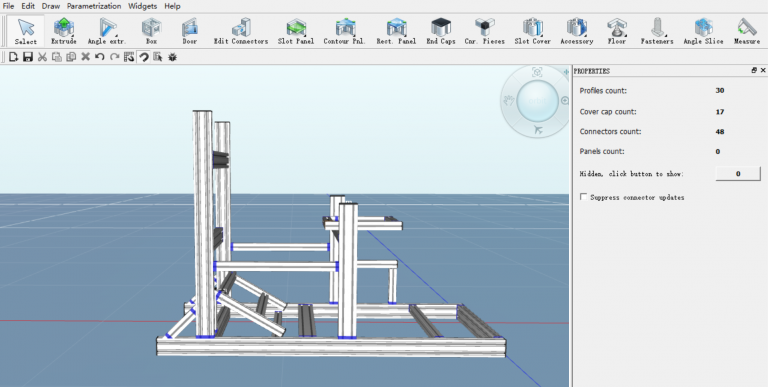Viewport: 768px width, 387px height.
Task: Activate the Measure tool
Action: (x=747, y=31)
